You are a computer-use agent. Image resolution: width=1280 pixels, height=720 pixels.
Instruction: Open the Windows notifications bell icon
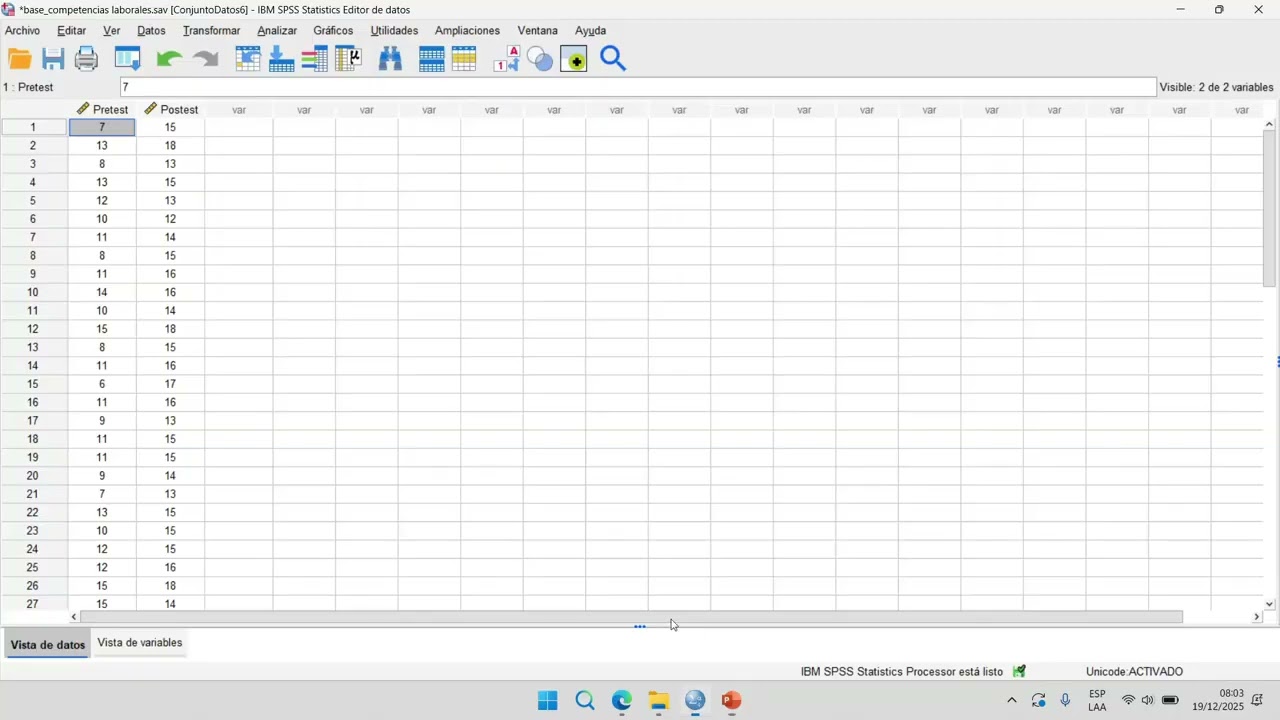pos(1258,700)
